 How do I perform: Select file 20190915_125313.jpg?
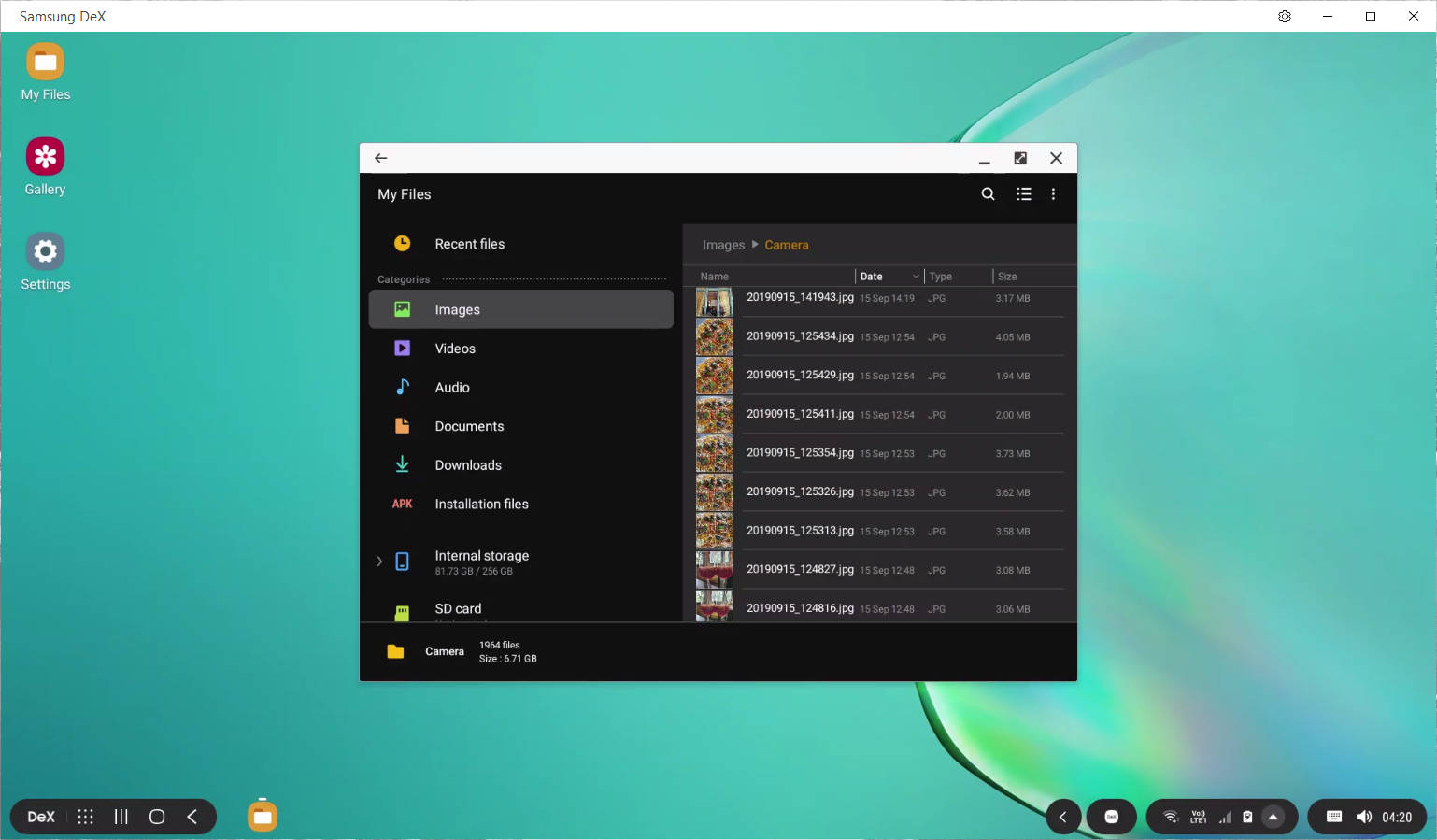[879, 531]
